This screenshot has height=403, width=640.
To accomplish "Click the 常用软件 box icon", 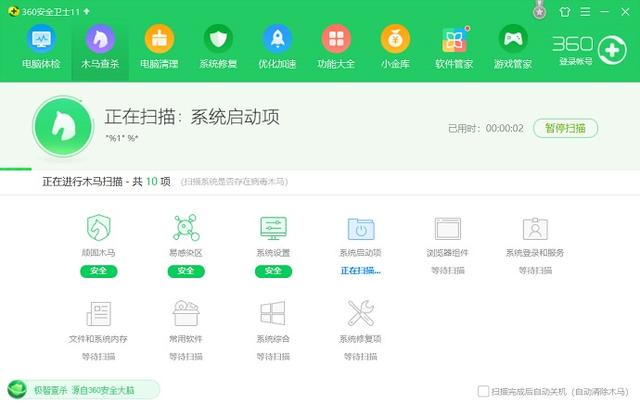I will (186, 313).
